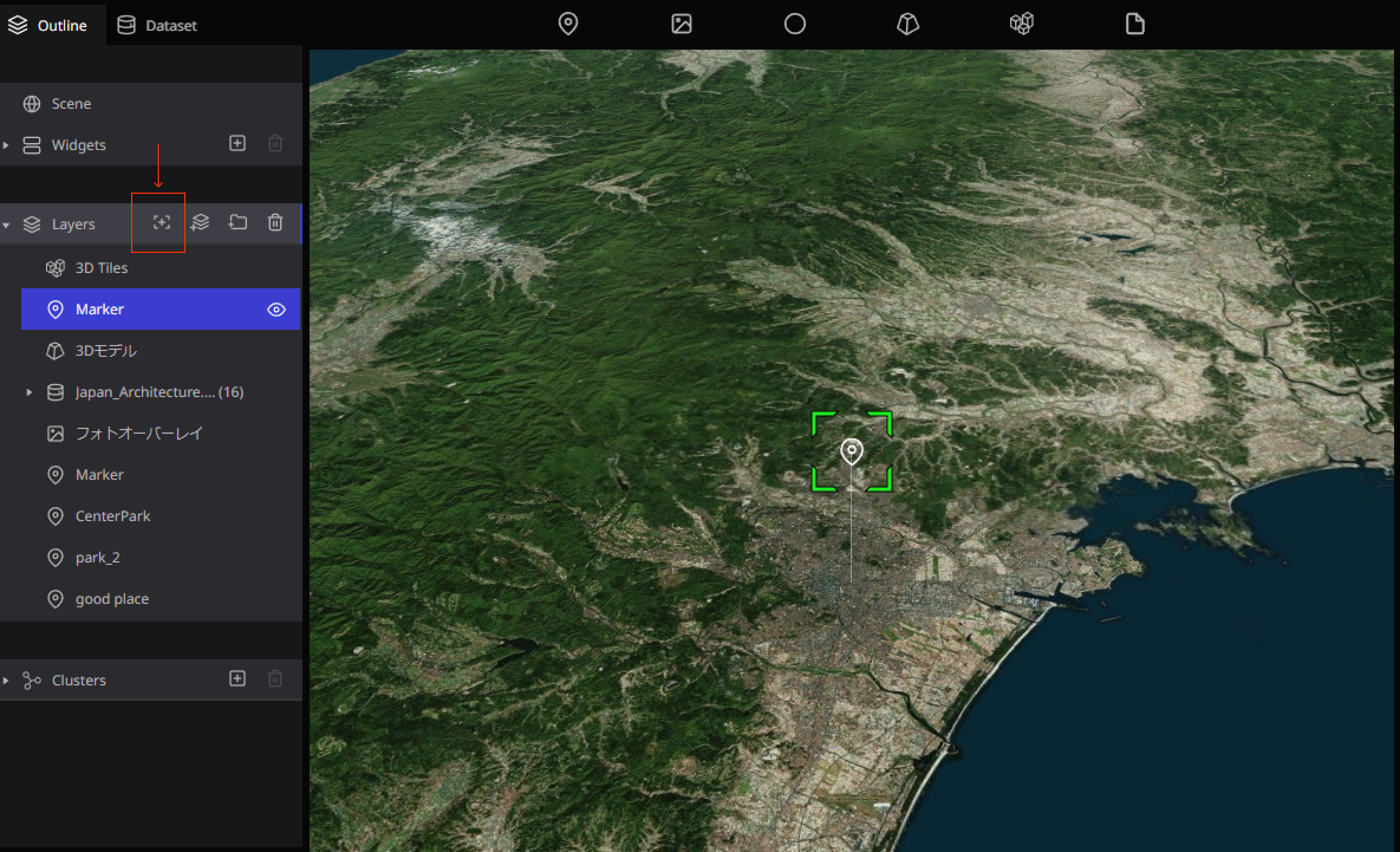
Task: Pick the Sphere (circle) tool icon
Action: [795, 24]
